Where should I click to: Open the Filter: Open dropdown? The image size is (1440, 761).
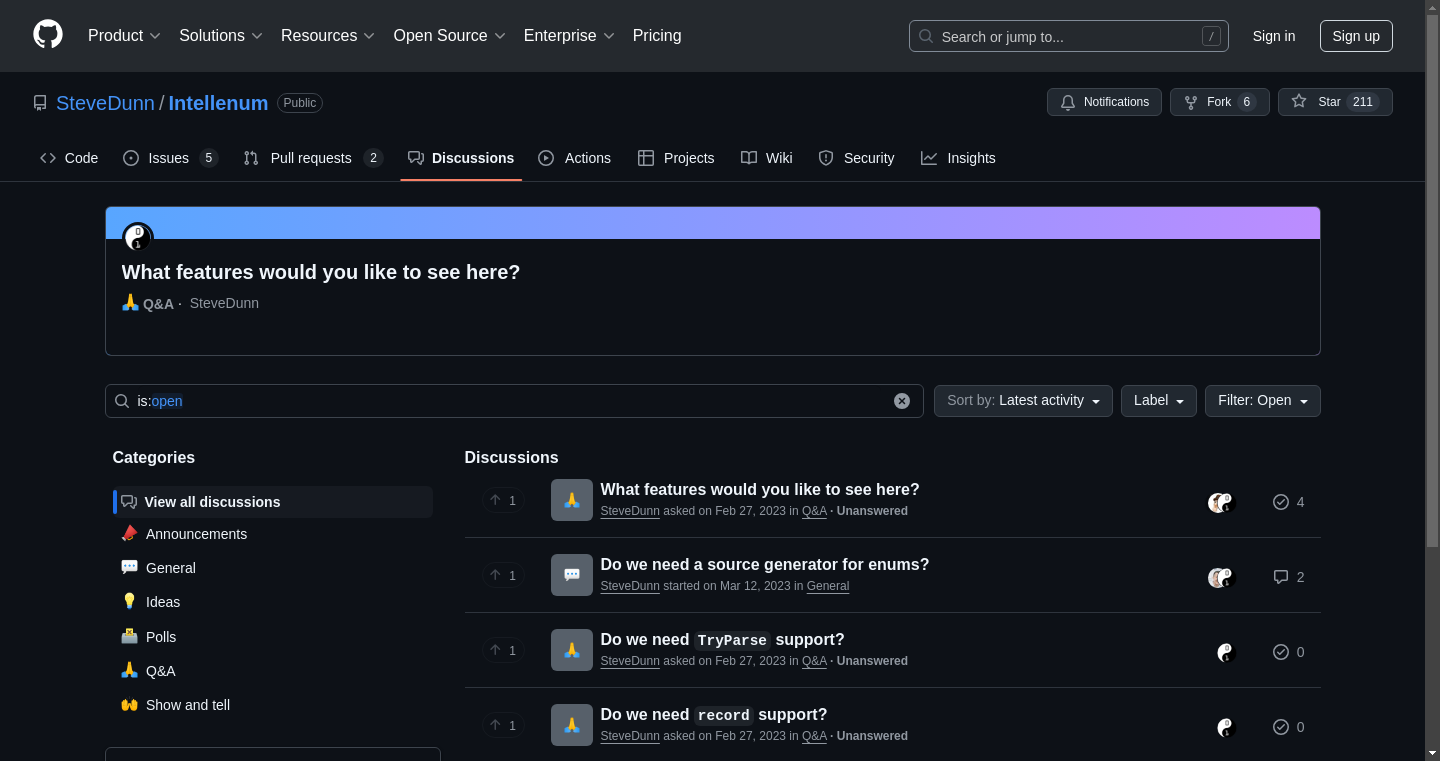point(1263,401)
